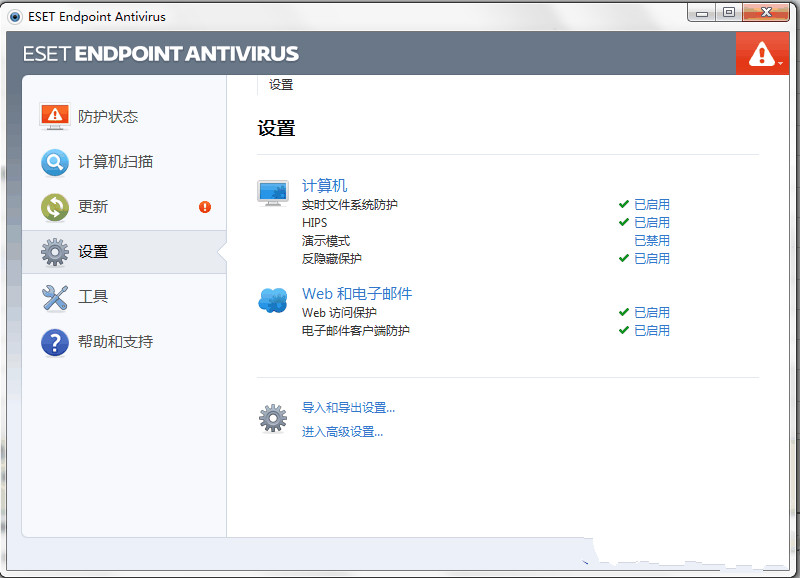
Task: Select the 工具 sidebar icon
Action: click(x=54, y=296)
